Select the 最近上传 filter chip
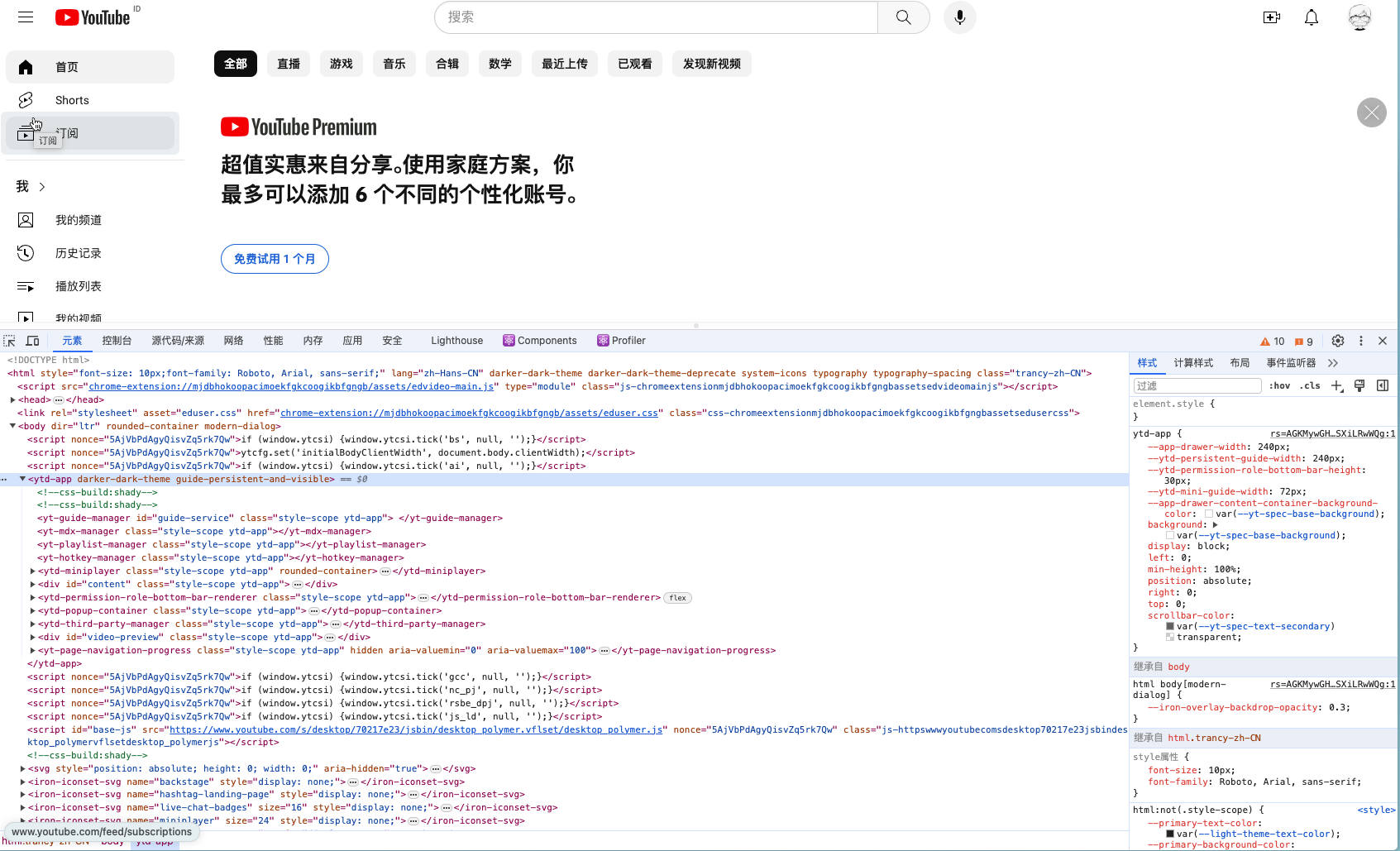This screenshot has height=851, width=1400. [565, 64]
